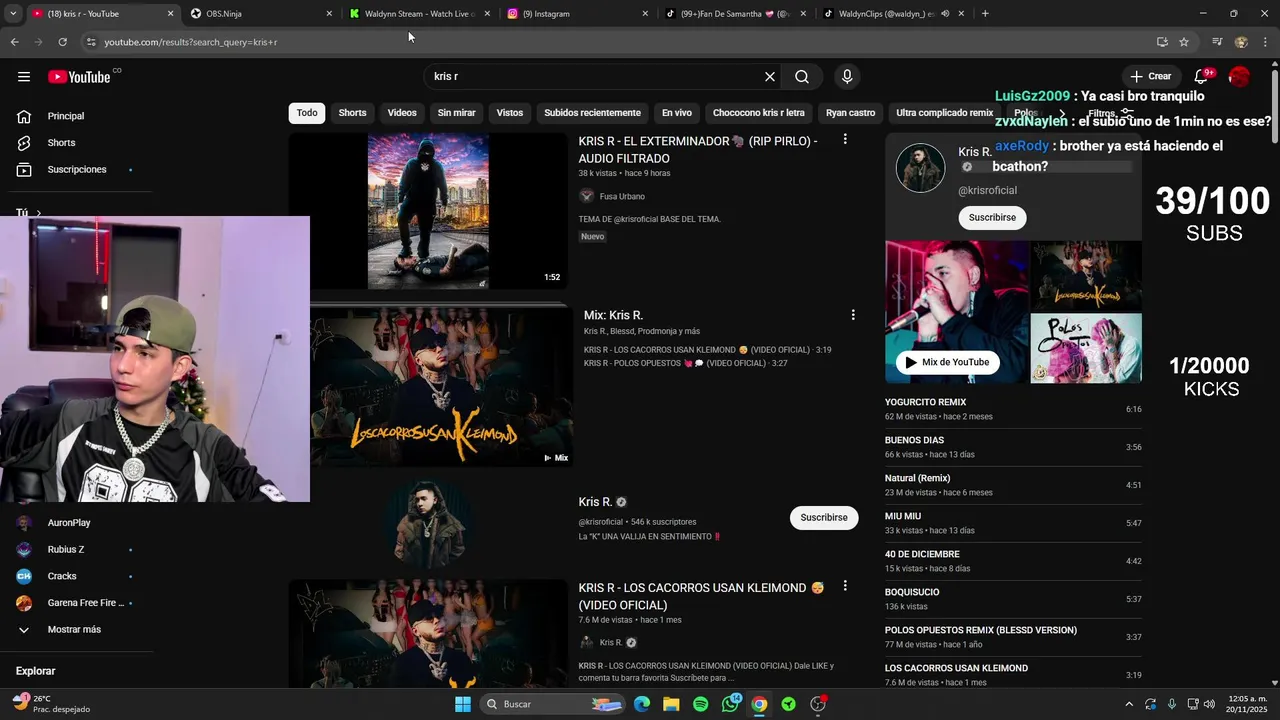Open options for LOS CACORROS video result
This screenshot has height=720, width=1280.
coord(845,586)
